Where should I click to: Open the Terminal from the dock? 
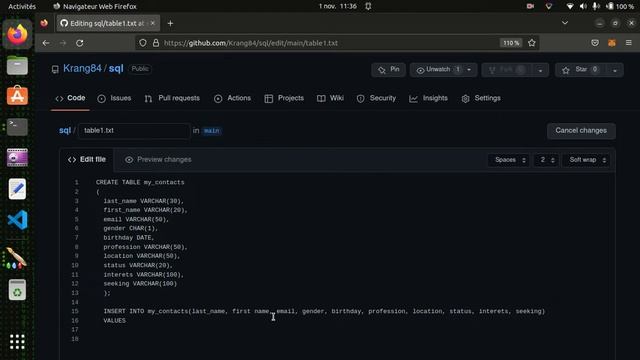(x=17, y=127)
